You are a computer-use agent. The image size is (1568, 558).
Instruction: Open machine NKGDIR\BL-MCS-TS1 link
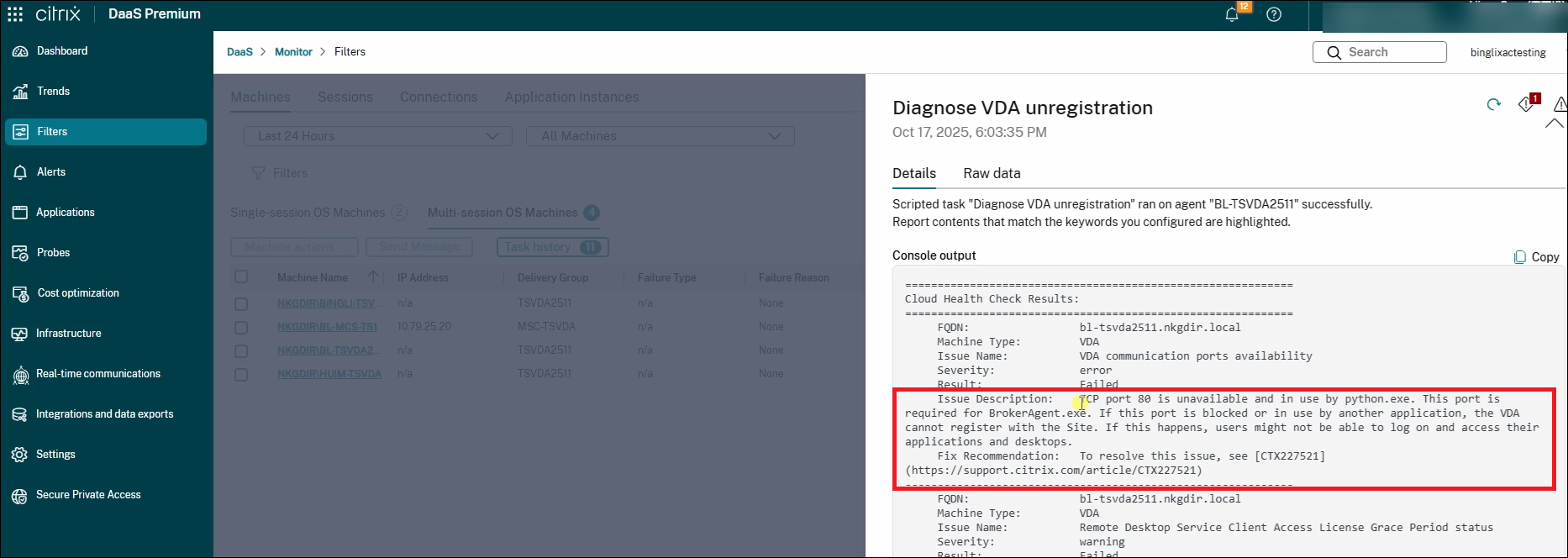(327, 327)
